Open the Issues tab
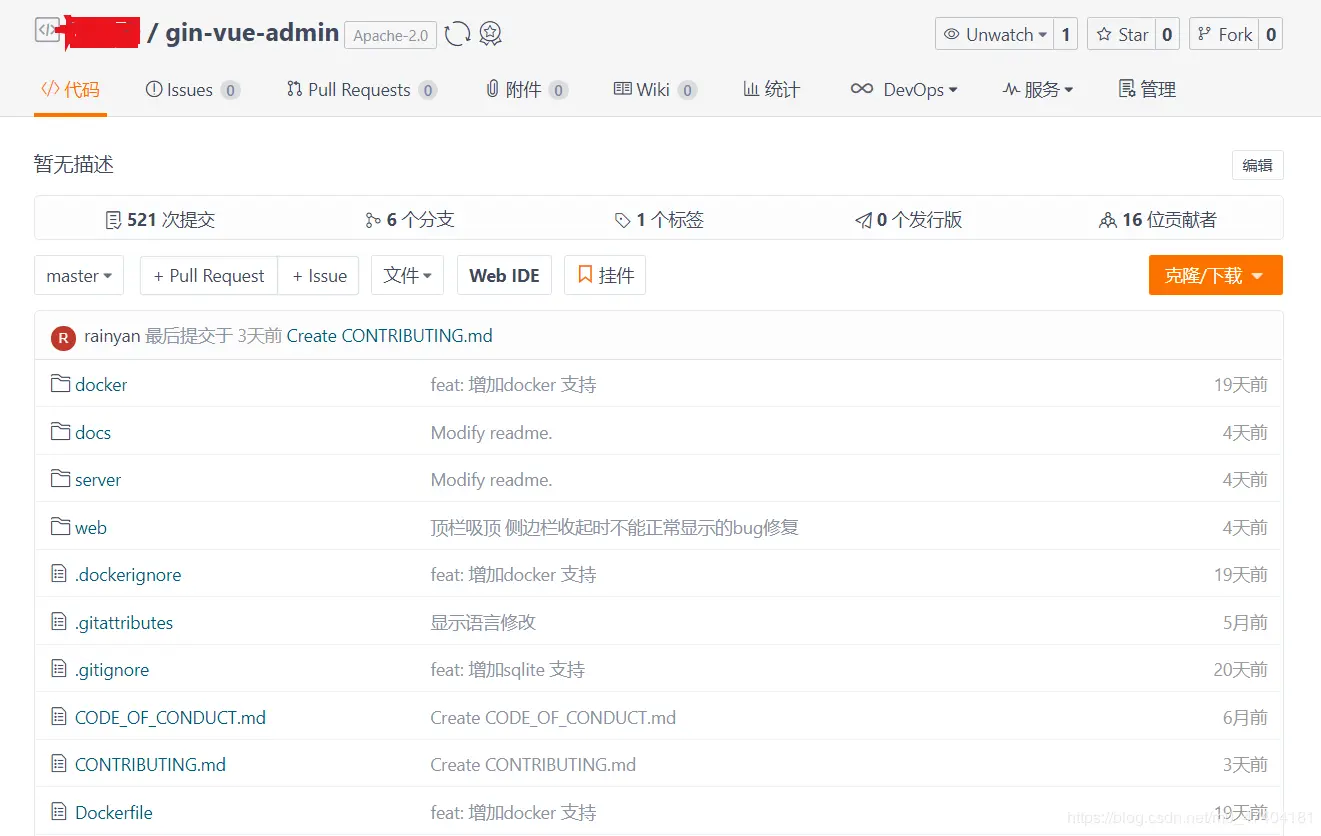Image resolution: width=1321 pixels, height=836 pixels. tap(193, 89)
